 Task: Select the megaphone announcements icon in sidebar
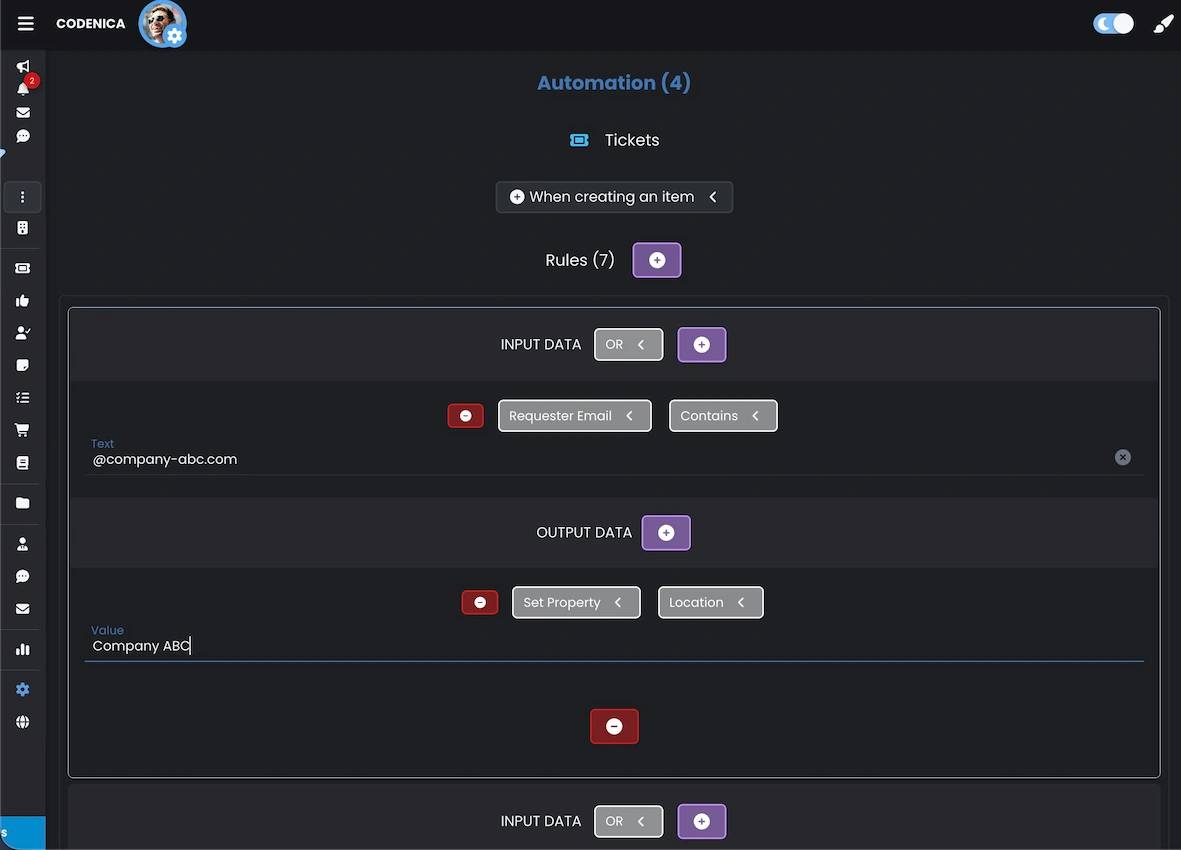tap(22, 64)
